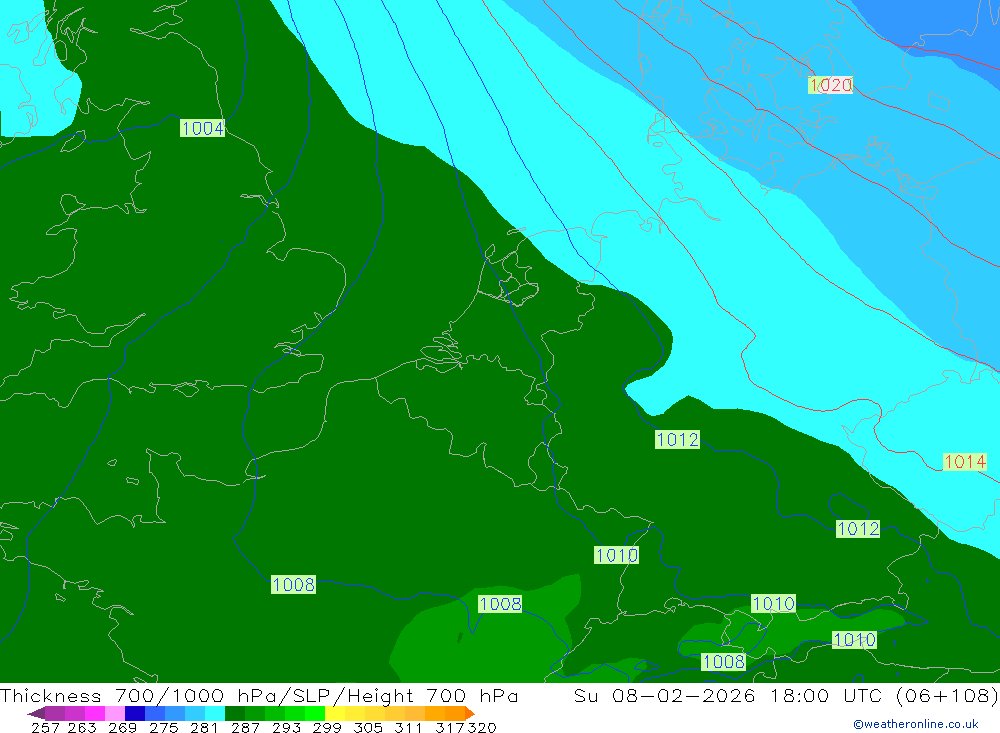Click the 281 legend value

click(203, 727)
